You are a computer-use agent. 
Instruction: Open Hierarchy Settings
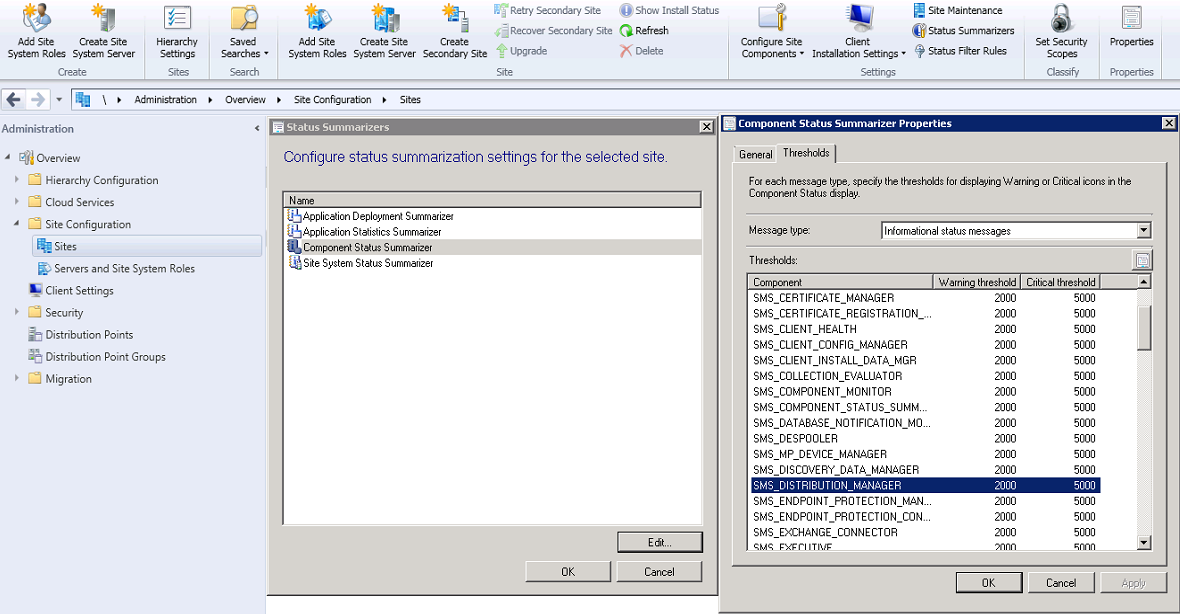178,32
